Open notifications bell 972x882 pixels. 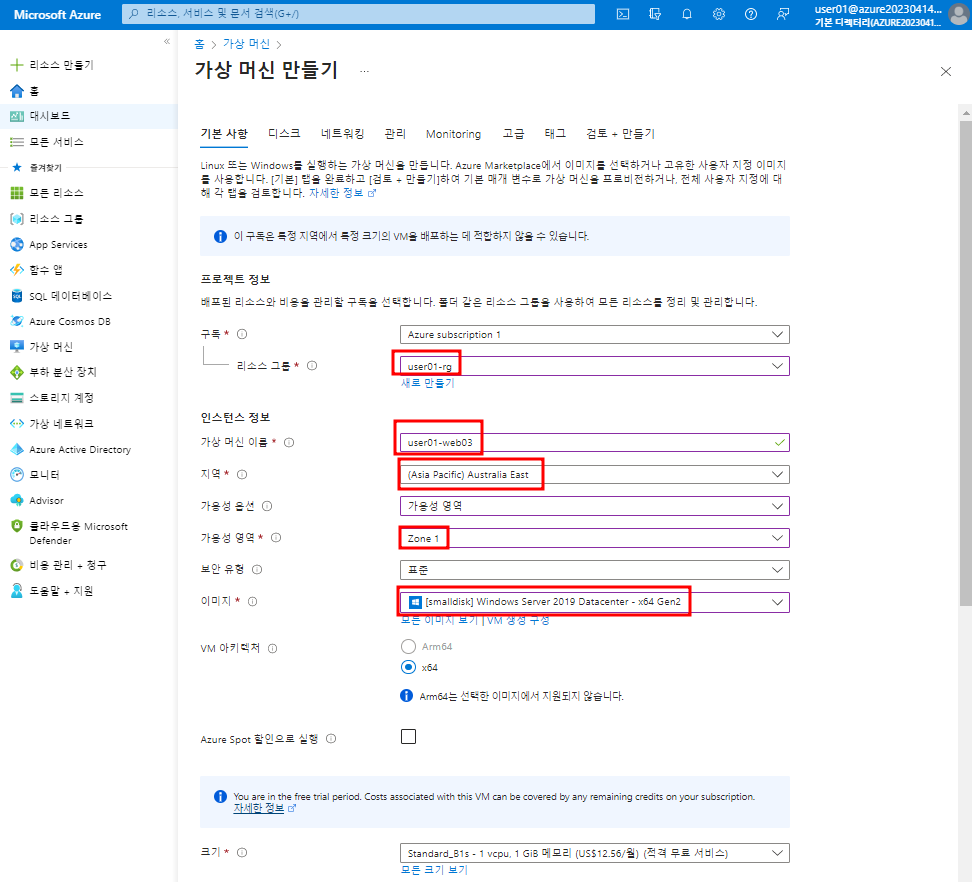pyautogui.click(x=687, y=14)
